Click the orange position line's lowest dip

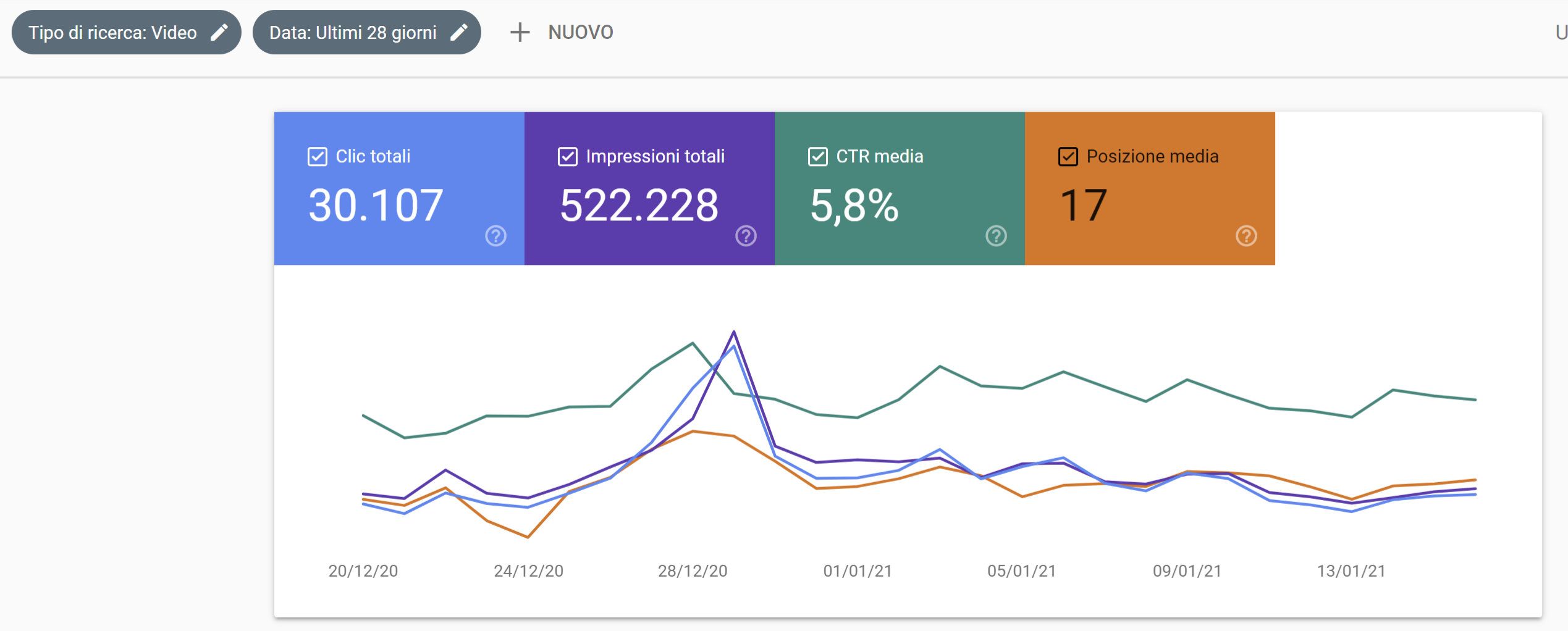528,537
